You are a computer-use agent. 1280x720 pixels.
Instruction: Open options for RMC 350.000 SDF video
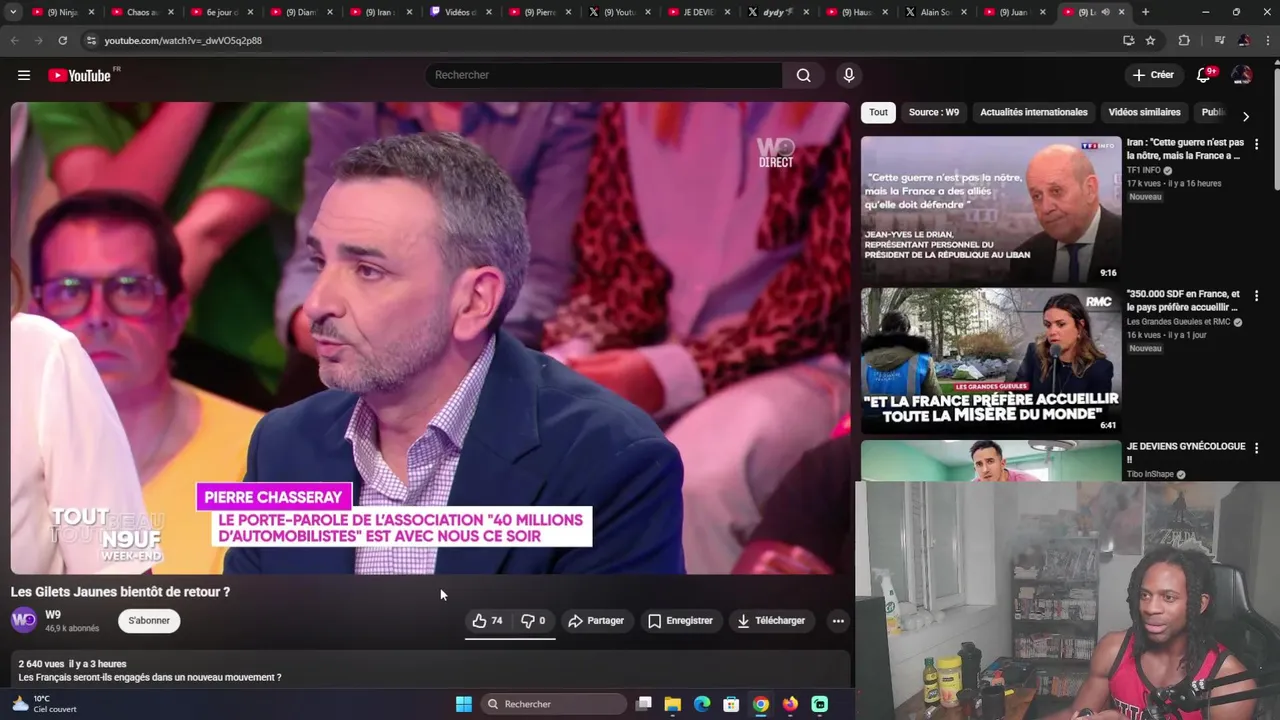coord(1257,296)
